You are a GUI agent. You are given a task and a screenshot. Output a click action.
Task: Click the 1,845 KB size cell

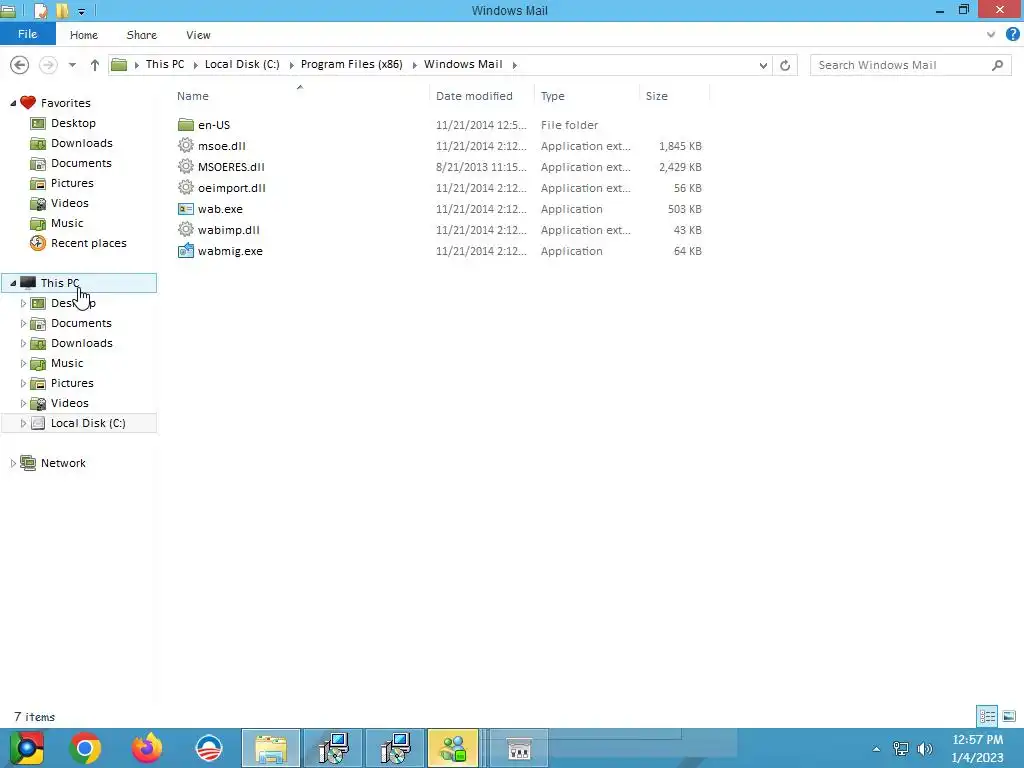point(680,146)
